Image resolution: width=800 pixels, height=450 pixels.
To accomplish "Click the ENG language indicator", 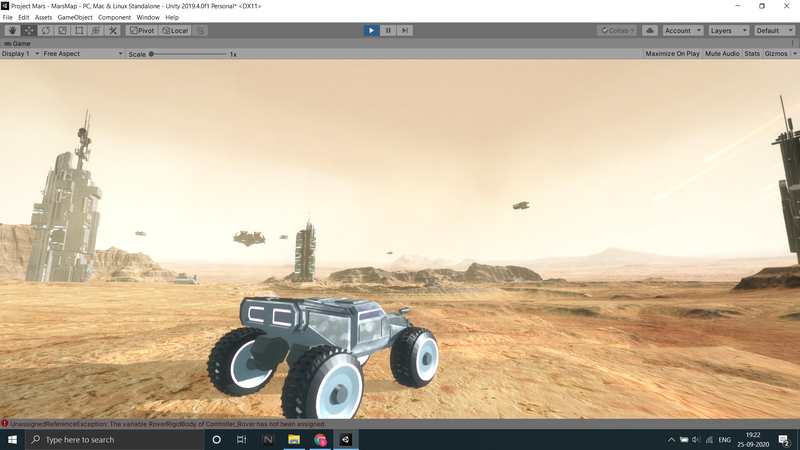I will [724, 440].
